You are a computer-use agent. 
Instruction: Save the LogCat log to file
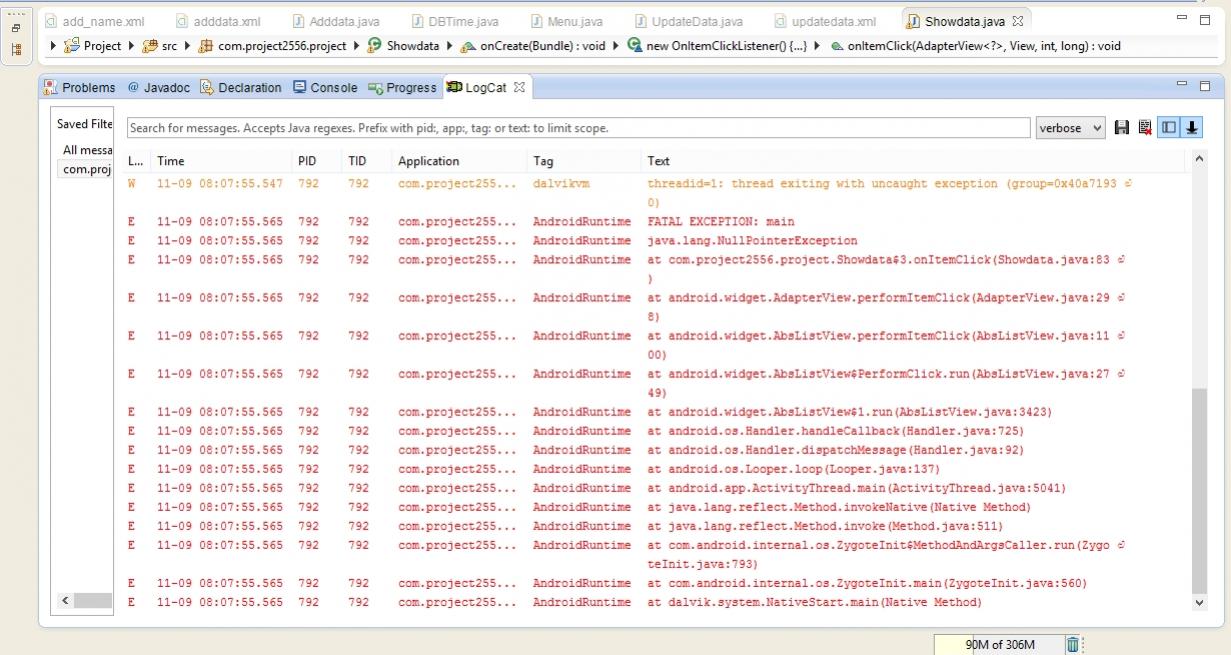tap(1122, 128)
